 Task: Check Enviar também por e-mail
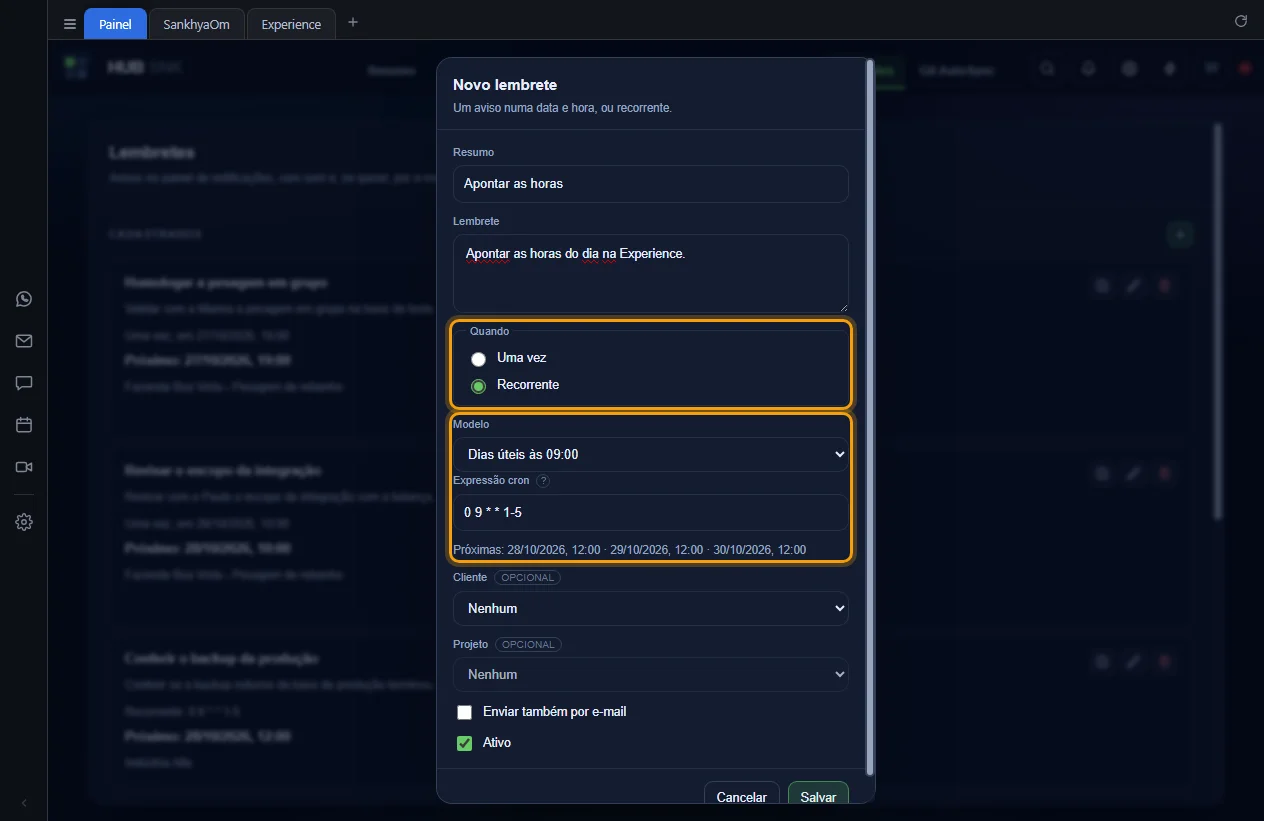(x=464, y=713)
